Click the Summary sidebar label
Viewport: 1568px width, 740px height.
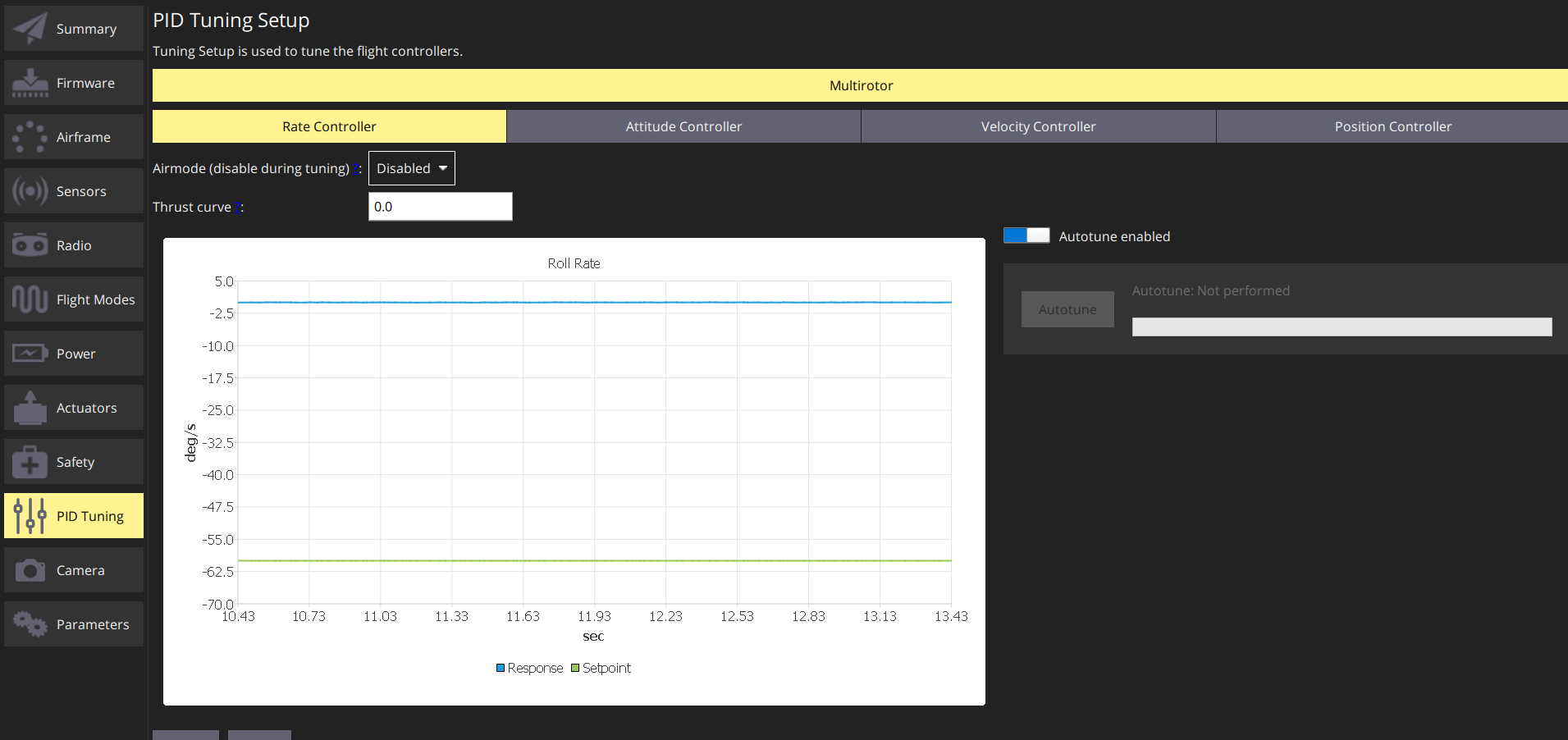coord(86,29)
